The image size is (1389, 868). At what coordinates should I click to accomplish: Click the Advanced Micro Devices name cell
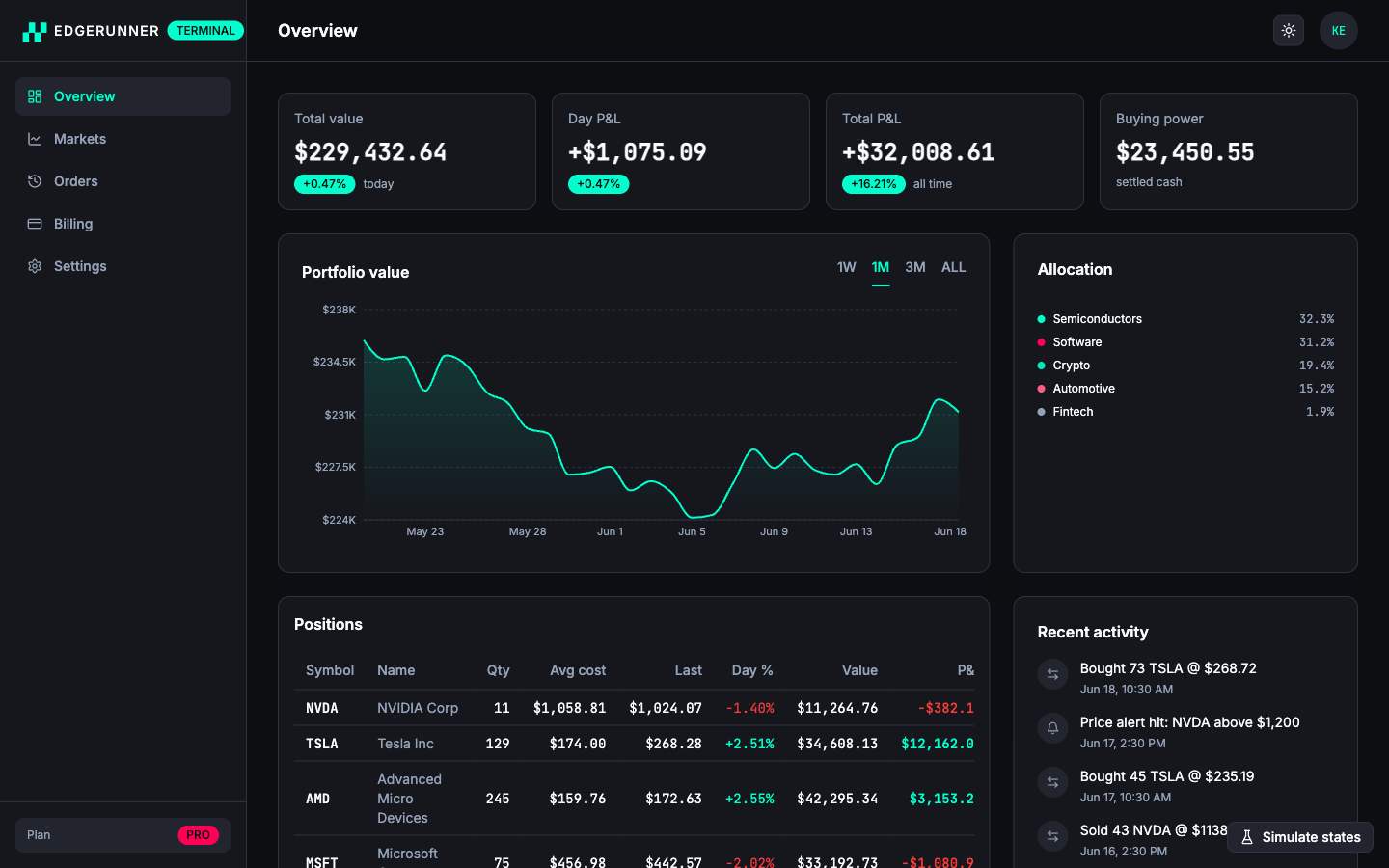pos(409,799)
